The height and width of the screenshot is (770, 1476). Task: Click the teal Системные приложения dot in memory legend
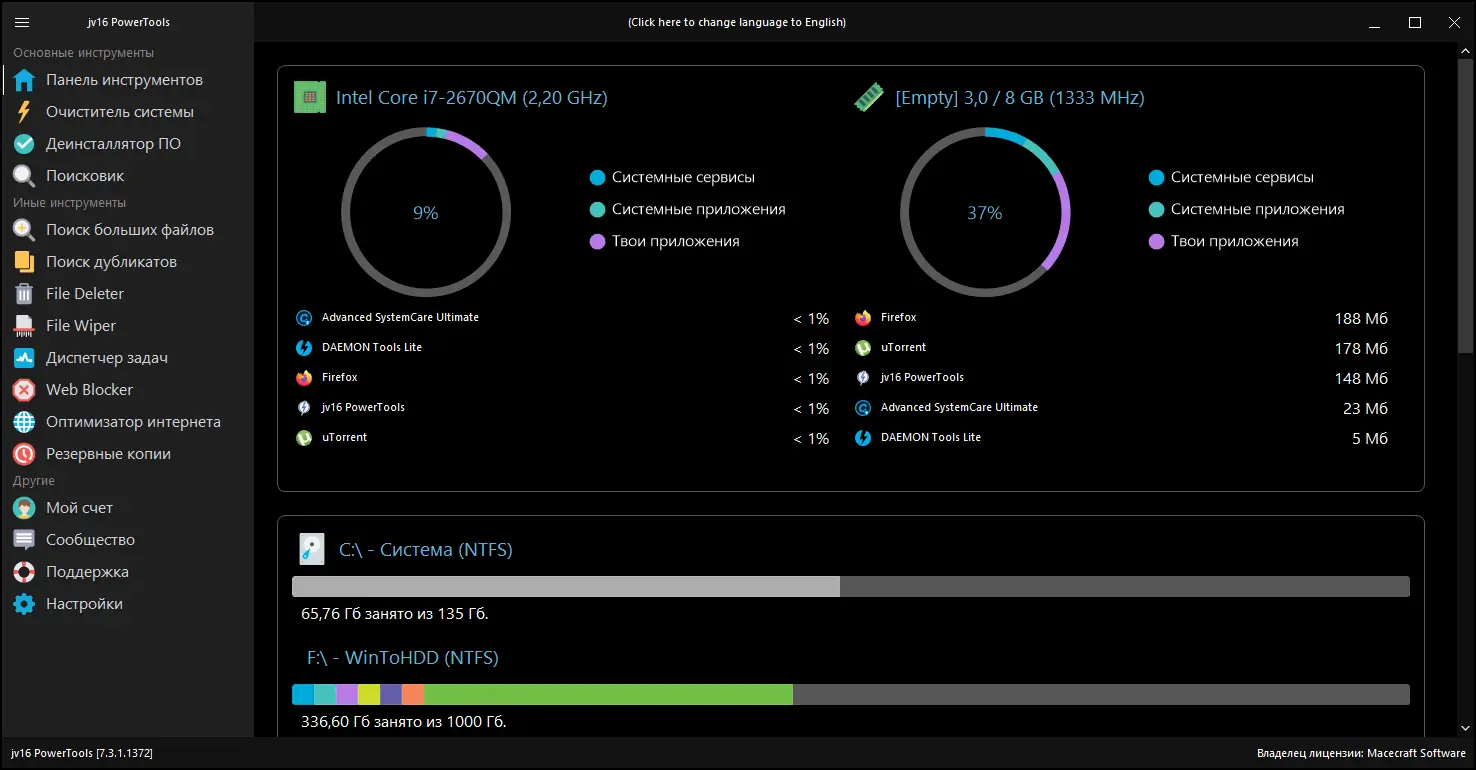click(x=1157, y=210)
